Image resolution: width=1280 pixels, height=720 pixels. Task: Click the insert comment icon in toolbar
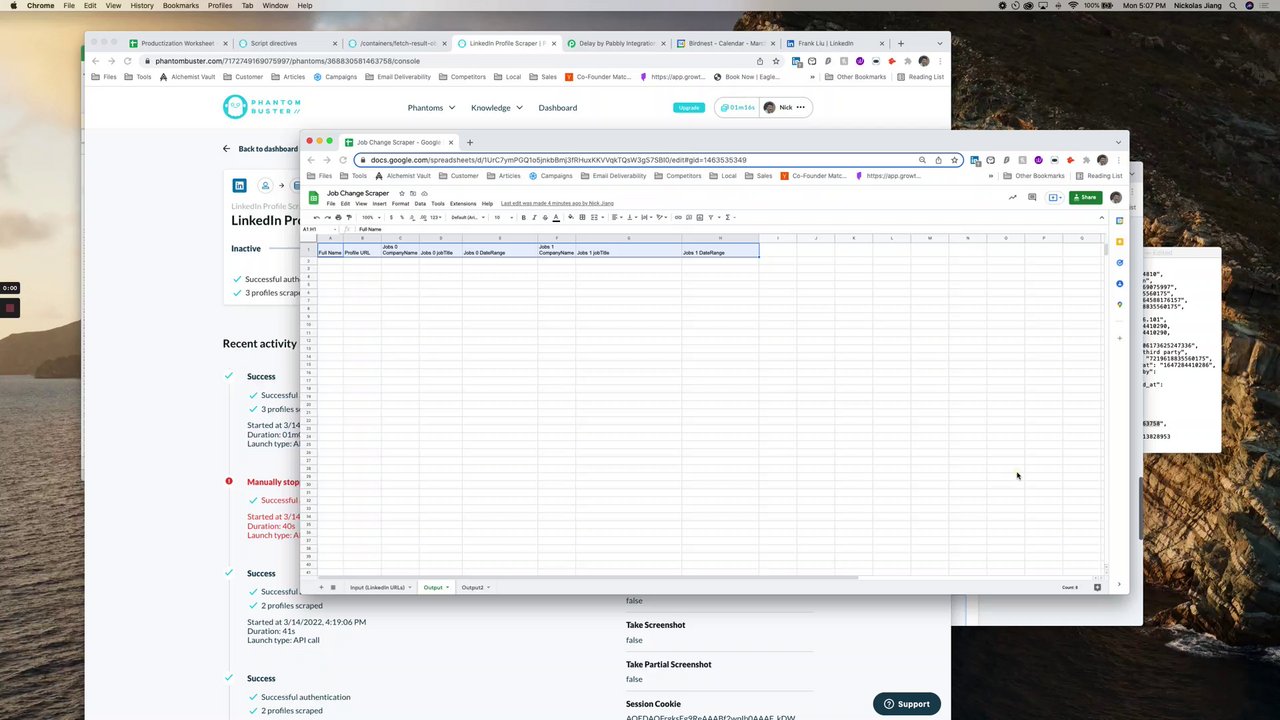point(689,217)
